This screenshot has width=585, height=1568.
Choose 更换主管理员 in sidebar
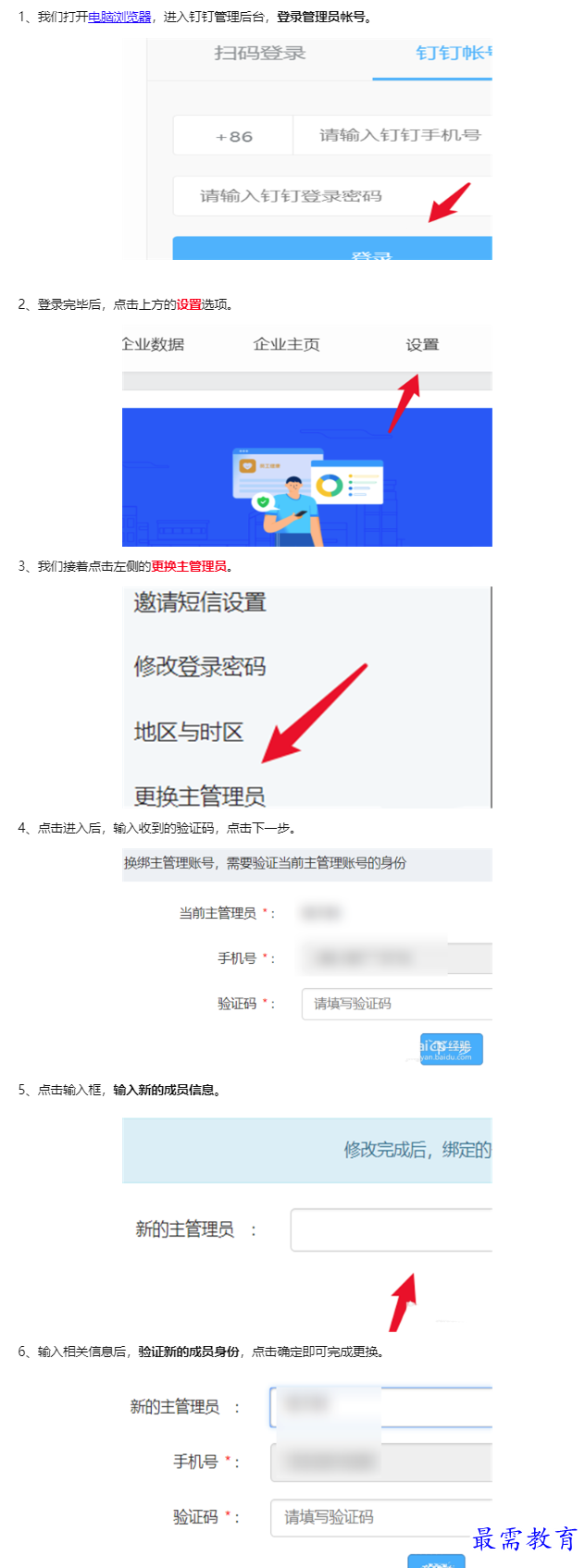point(200,796)
